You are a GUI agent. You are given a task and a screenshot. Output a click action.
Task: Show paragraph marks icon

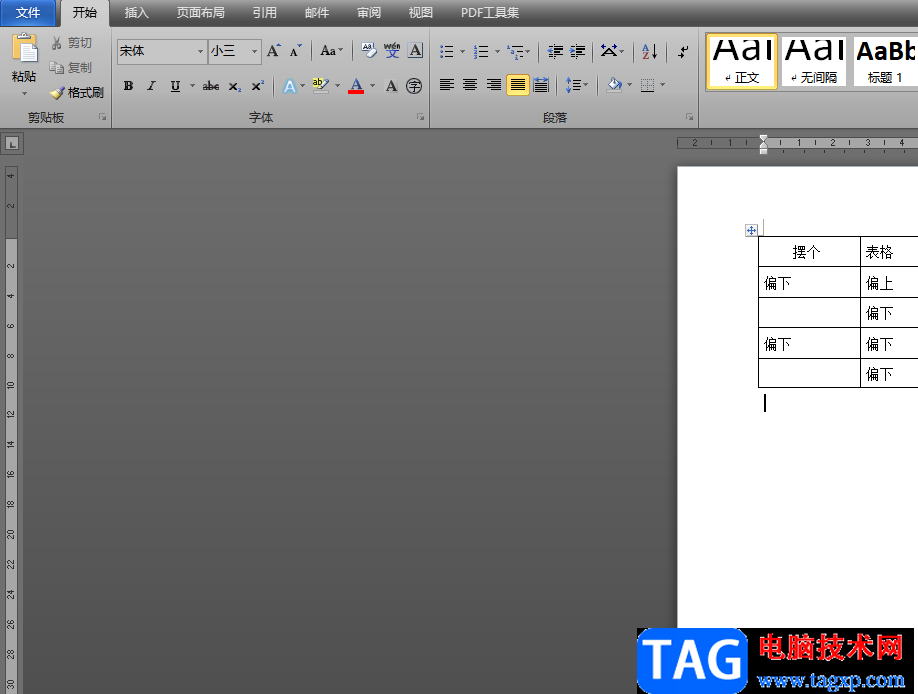pyautogui.click(x=683, y=52)
